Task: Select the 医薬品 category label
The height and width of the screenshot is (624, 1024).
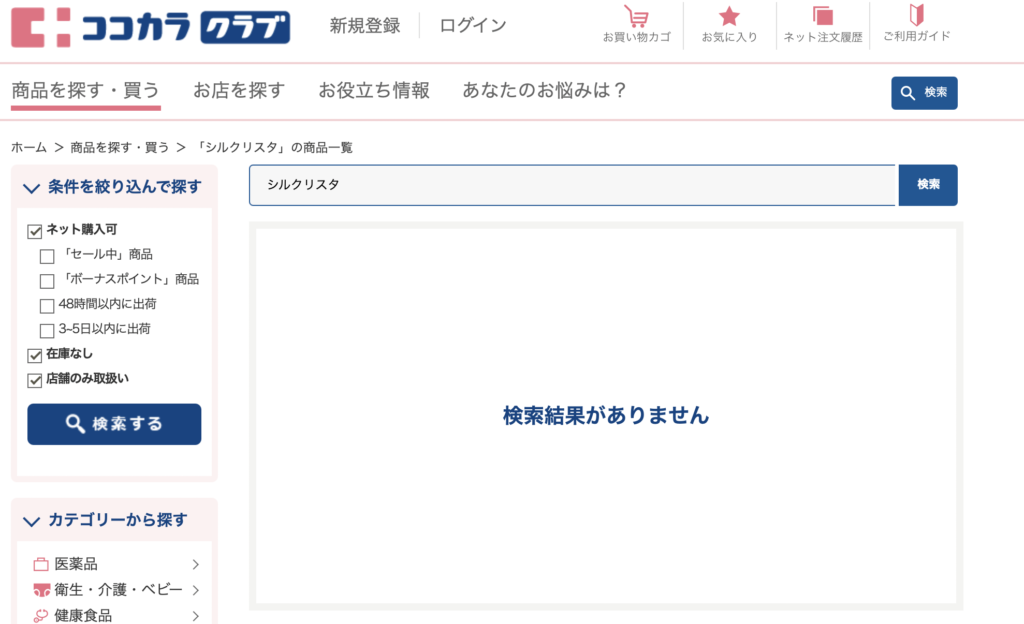Action: (76, 564)
